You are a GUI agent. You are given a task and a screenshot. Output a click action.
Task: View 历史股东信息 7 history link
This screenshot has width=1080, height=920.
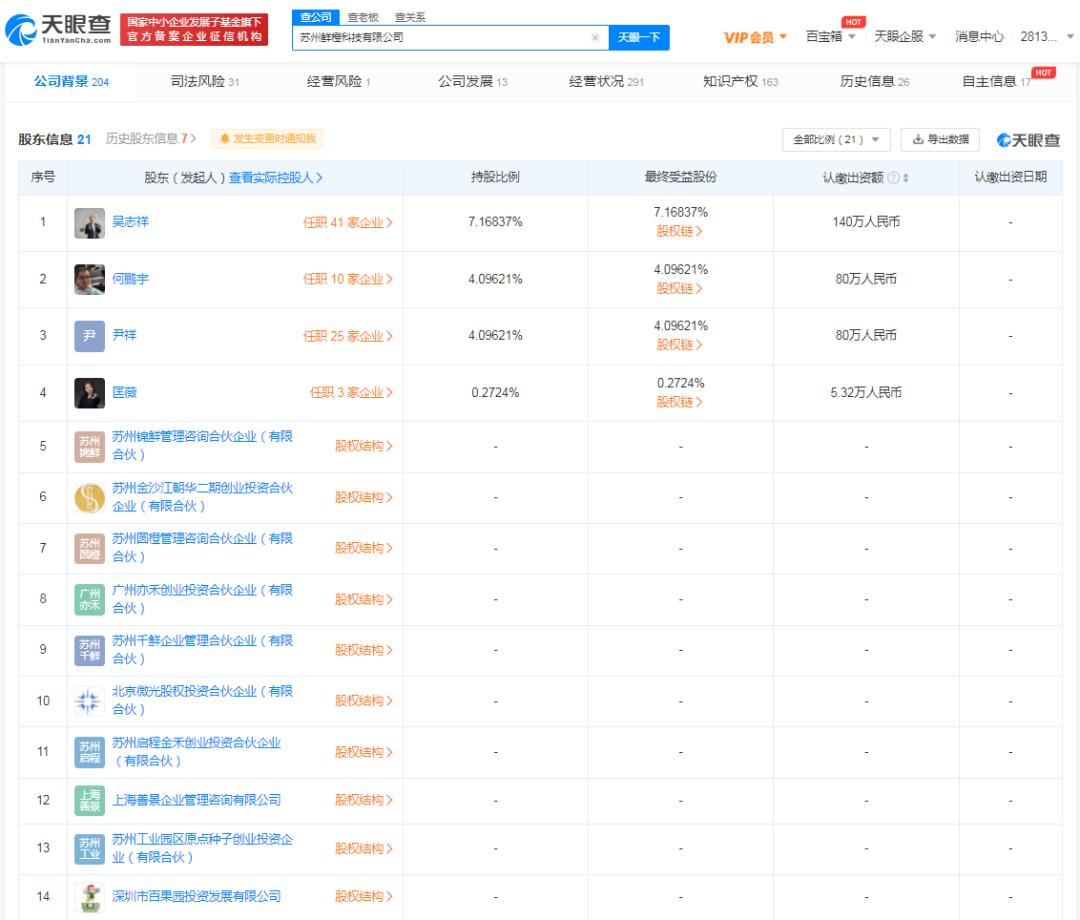[x=151, y=139]
